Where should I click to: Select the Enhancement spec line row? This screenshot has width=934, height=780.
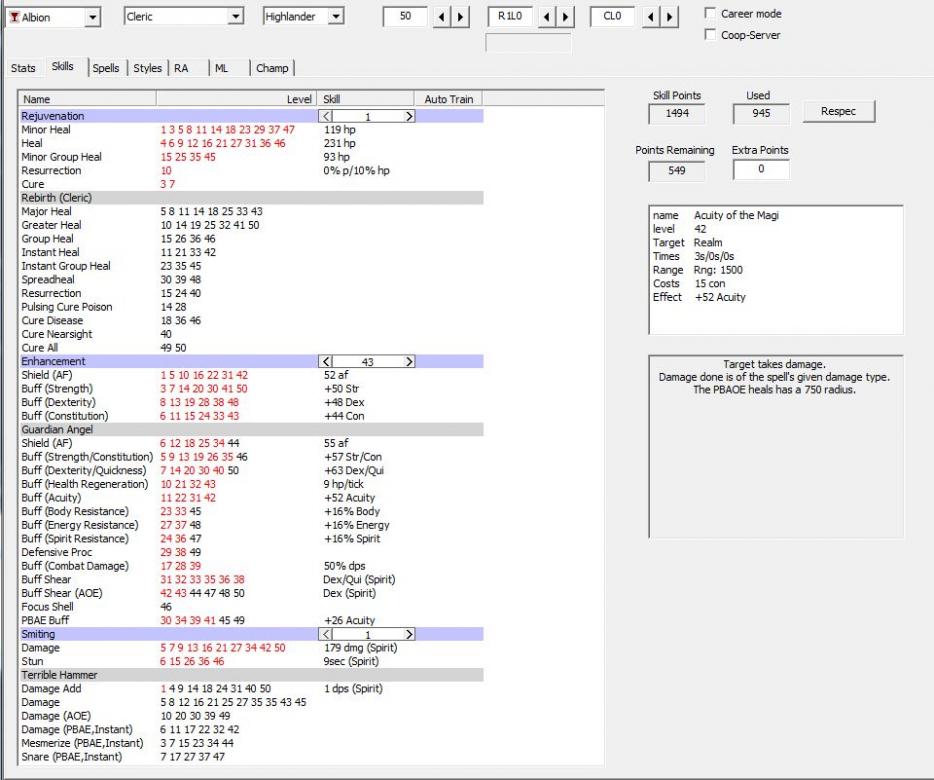click(x=251, y=362)
